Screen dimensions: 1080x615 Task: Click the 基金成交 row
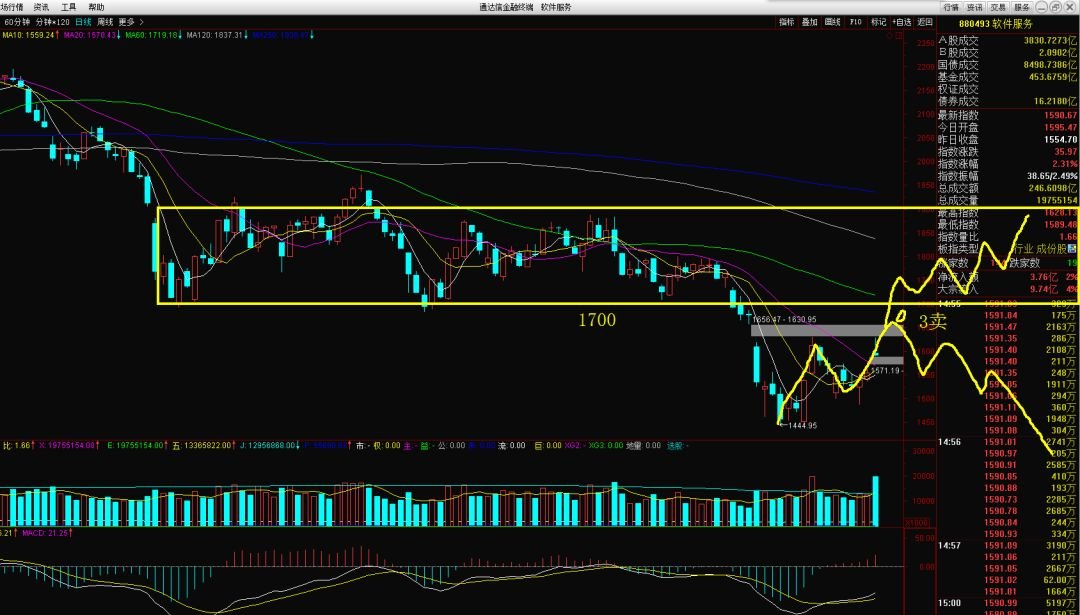1008,76
